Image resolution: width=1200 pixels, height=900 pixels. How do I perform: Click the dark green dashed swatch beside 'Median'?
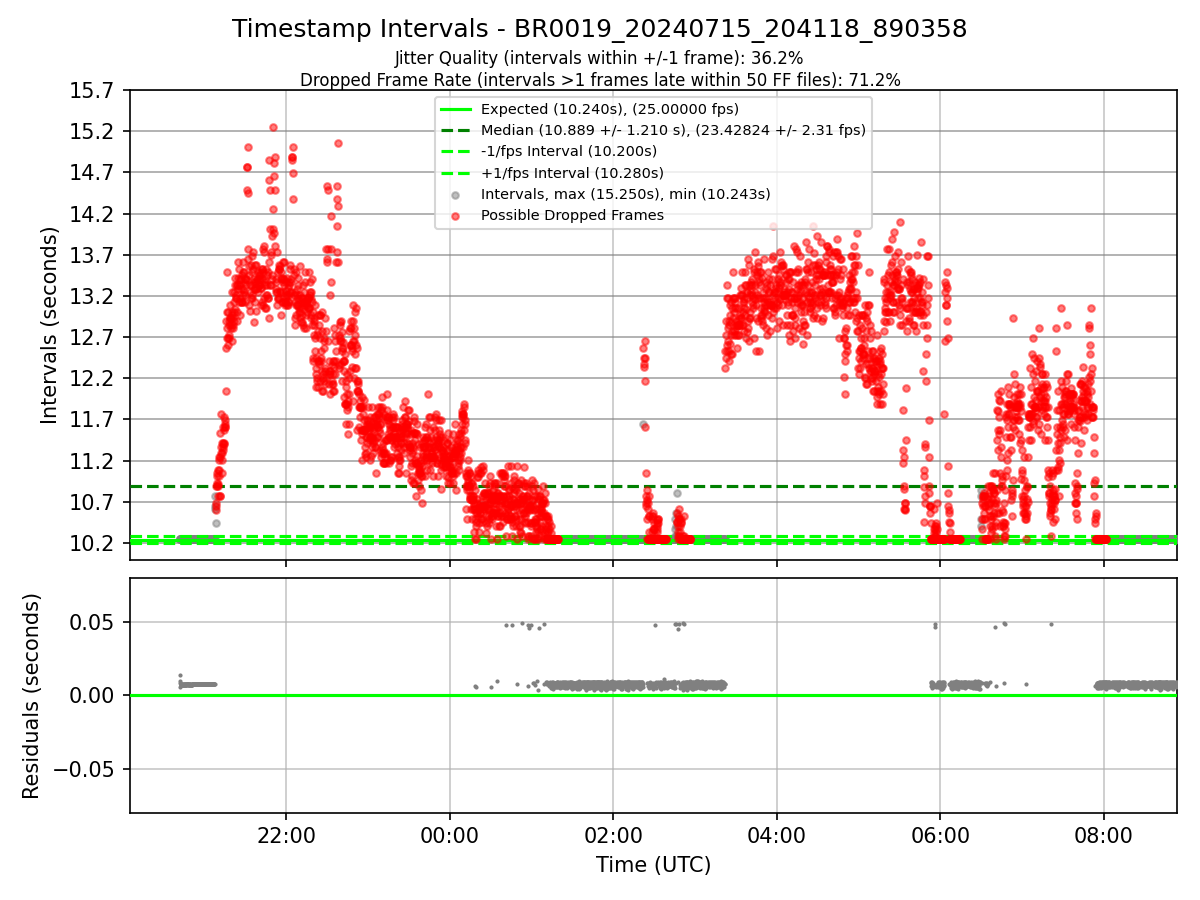point(455,130)
